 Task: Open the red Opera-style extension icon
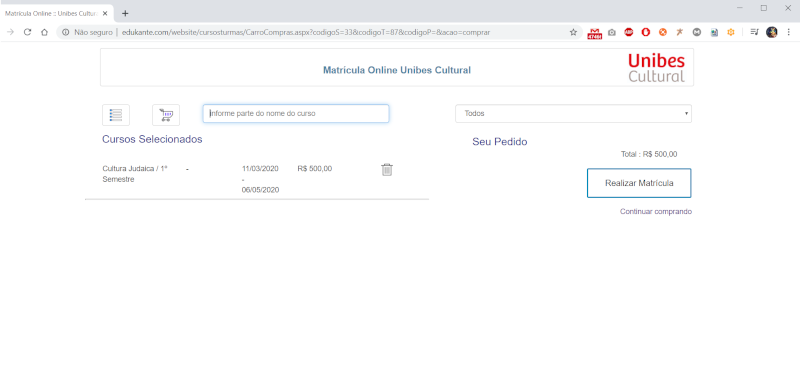(x=645, y=32)
